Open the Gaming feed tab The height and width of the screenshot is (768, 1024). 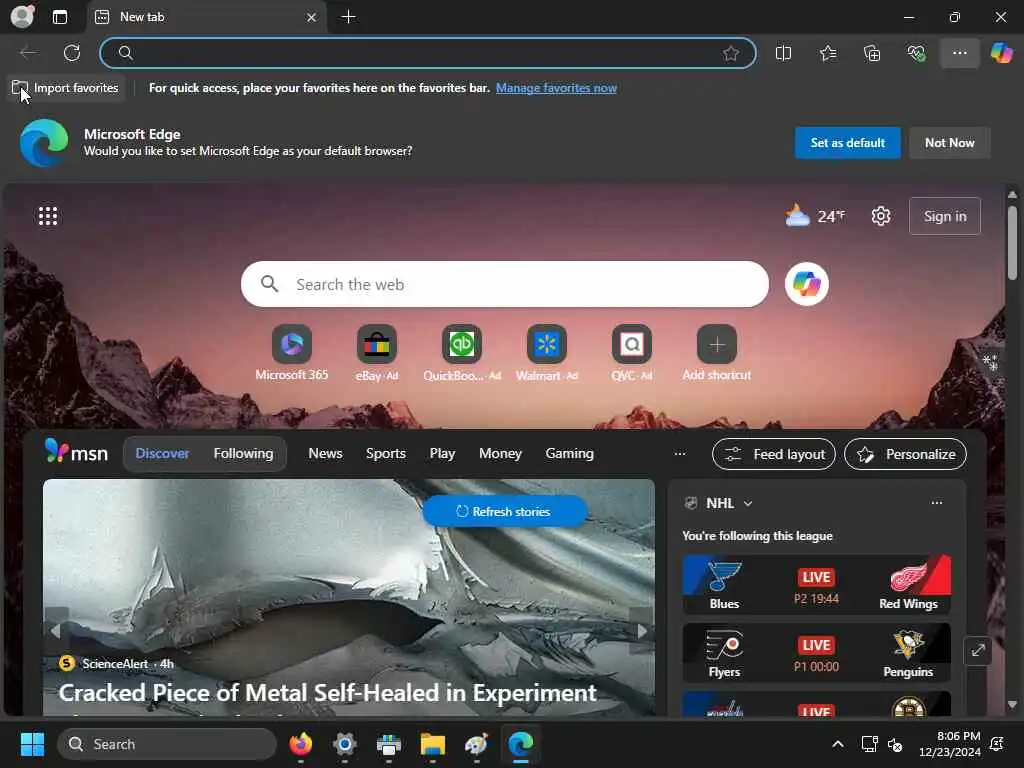coord(569,453)
